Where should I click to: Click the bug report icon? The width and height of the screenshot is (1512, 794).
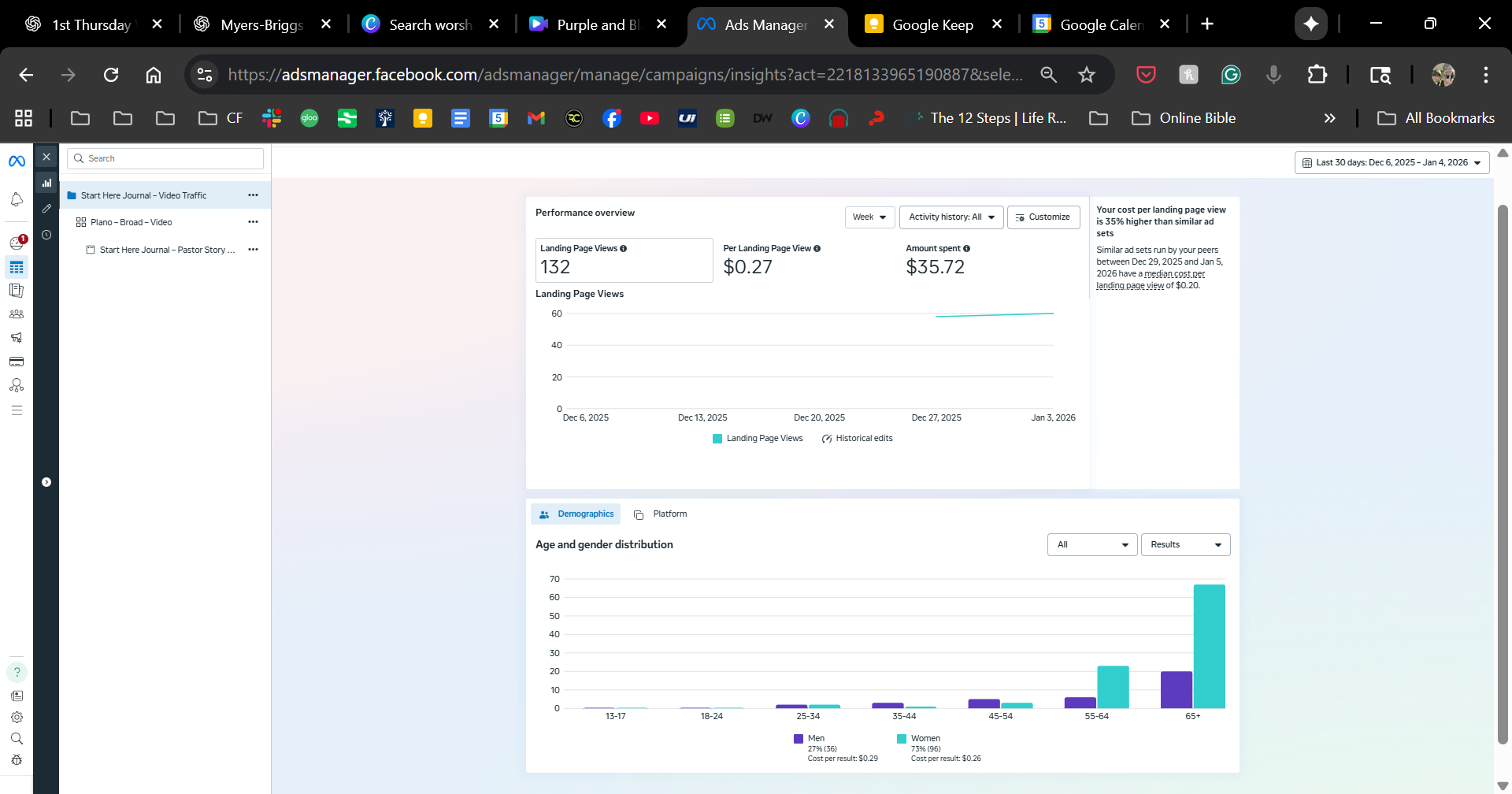17,760
